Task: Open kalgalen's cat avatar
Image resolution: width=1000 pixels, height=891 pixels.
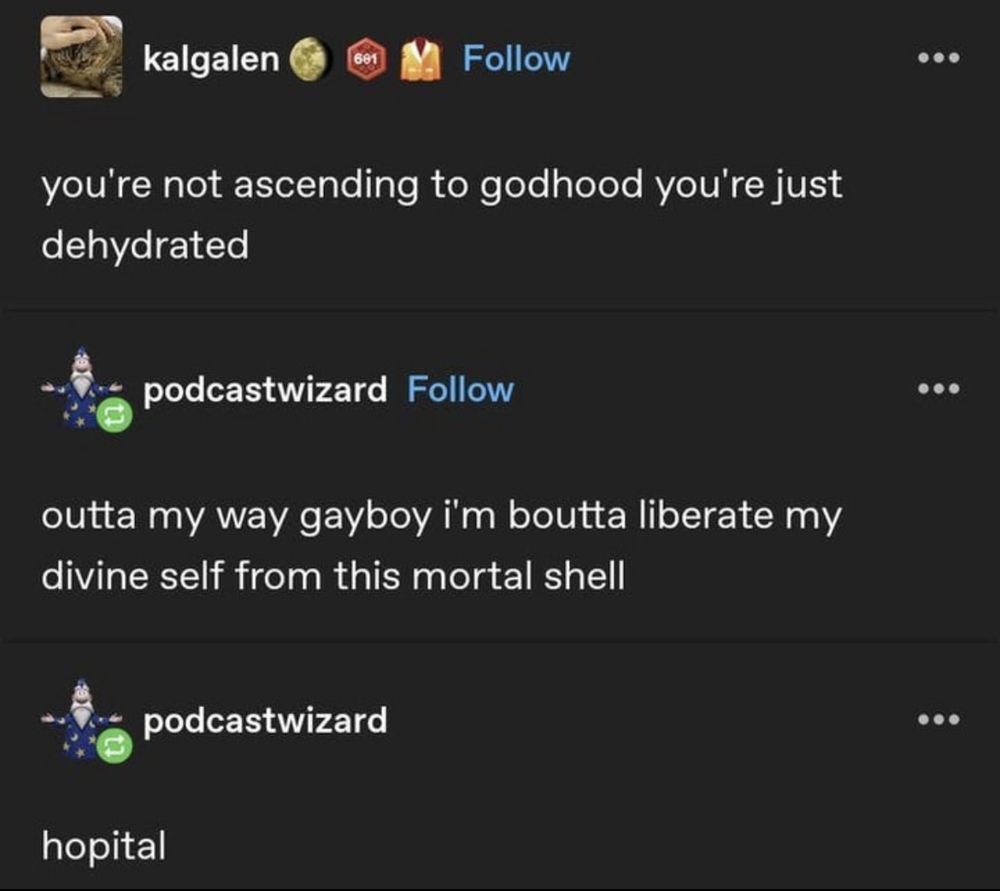Action: coord(82,57)
